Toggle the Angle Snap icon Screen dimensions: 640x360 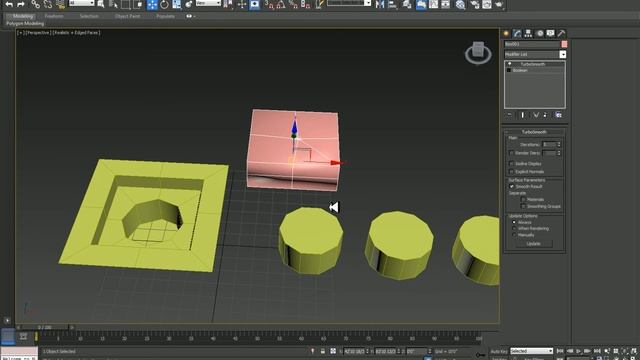click(281, 4)
